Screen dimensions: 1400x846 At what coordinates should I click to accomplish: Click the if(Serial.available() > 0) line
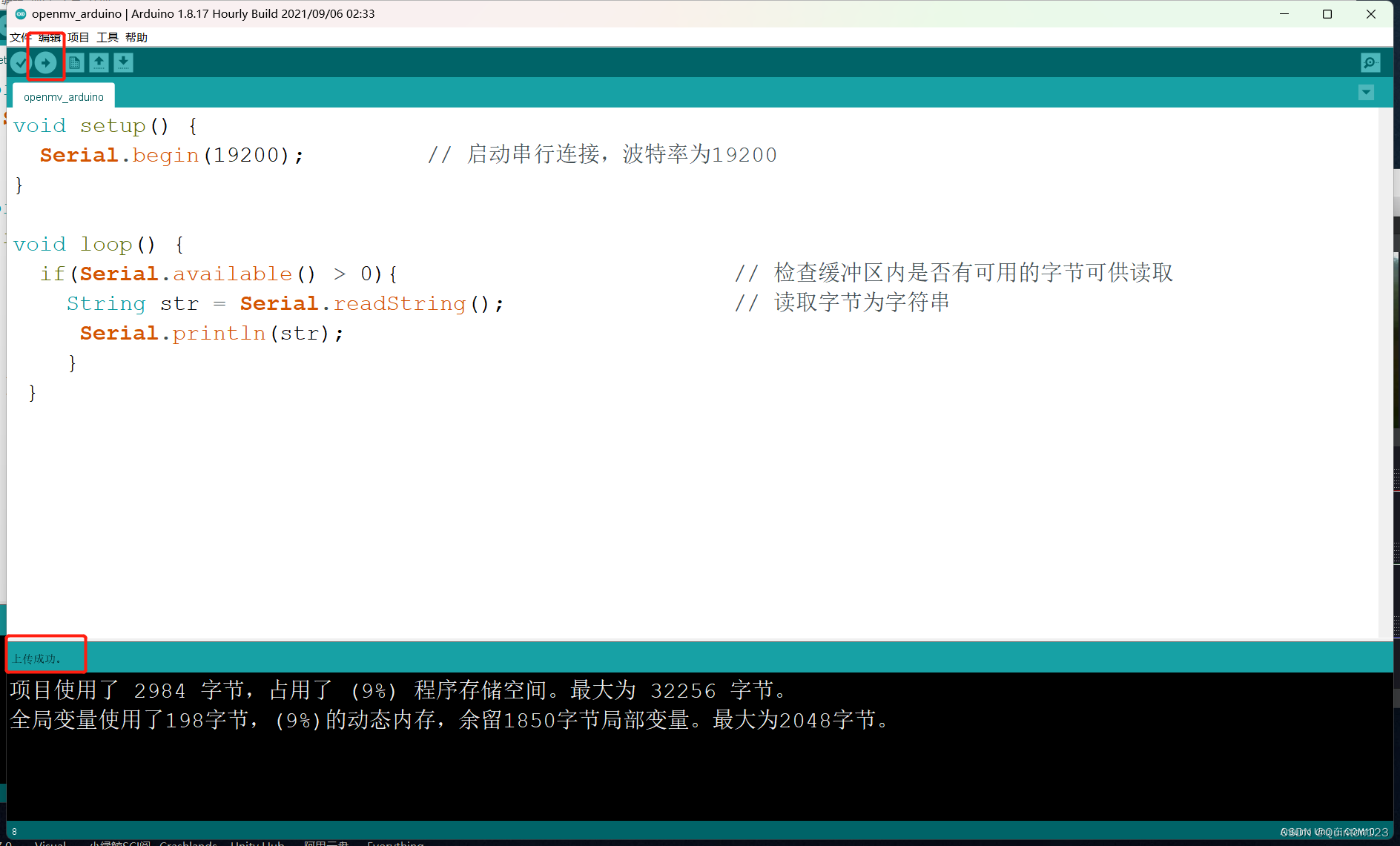[219, 274]
